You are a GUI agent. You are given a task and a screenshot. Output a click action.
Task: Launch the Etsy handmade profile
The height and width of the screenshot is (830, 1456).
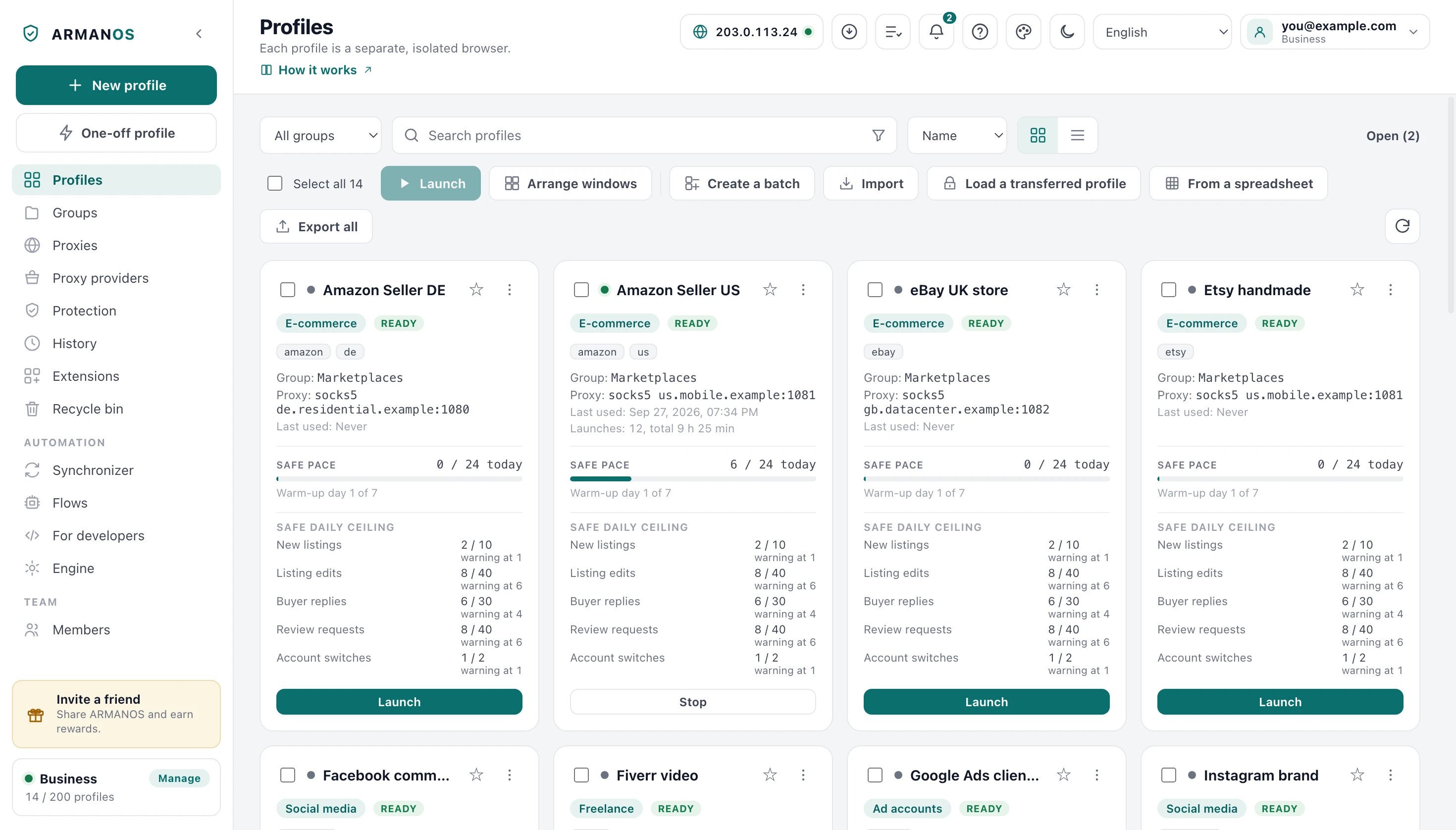coord(1280,702)
